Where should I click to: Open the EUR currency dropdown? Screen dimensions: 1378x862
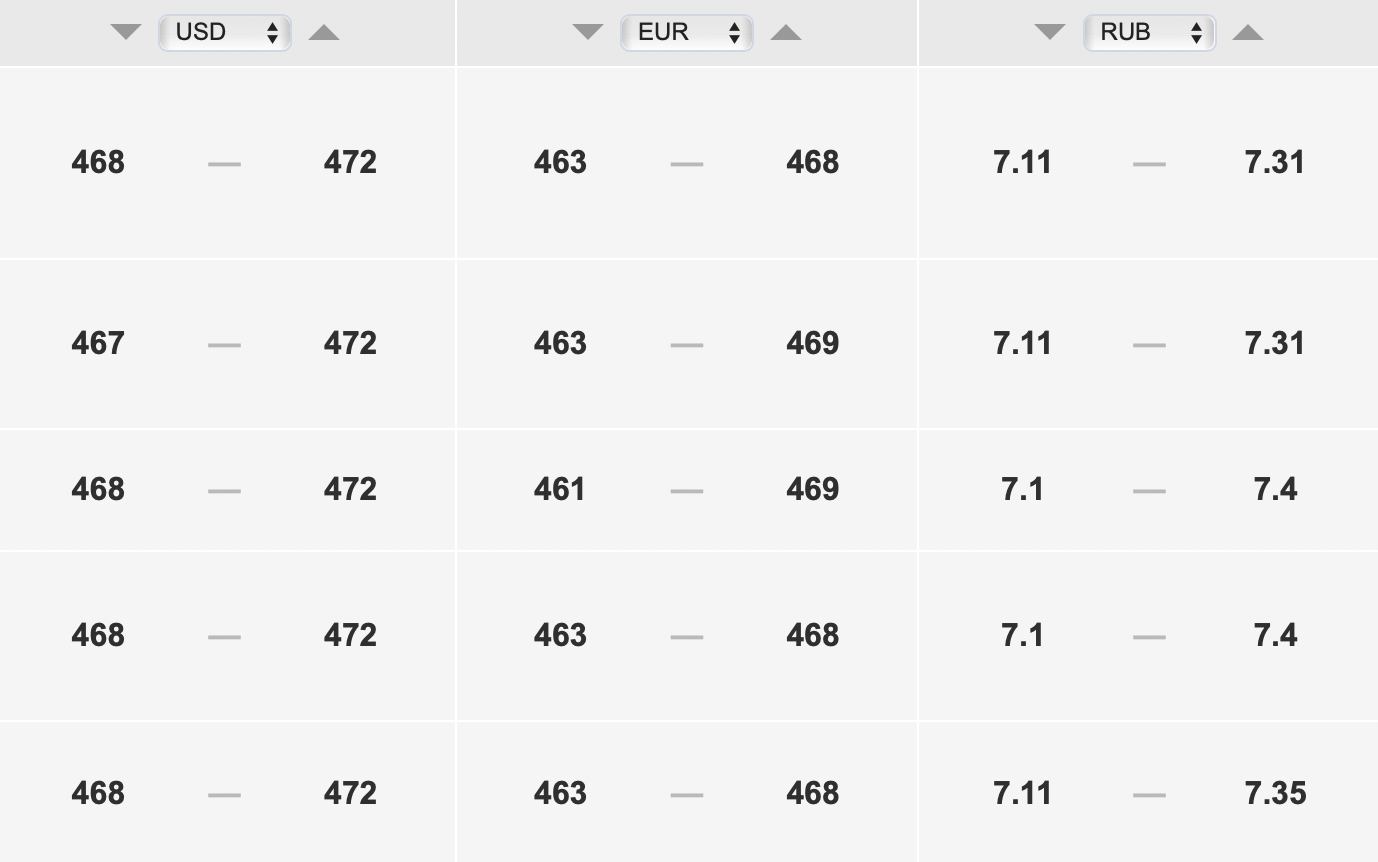tap(687, 32)
